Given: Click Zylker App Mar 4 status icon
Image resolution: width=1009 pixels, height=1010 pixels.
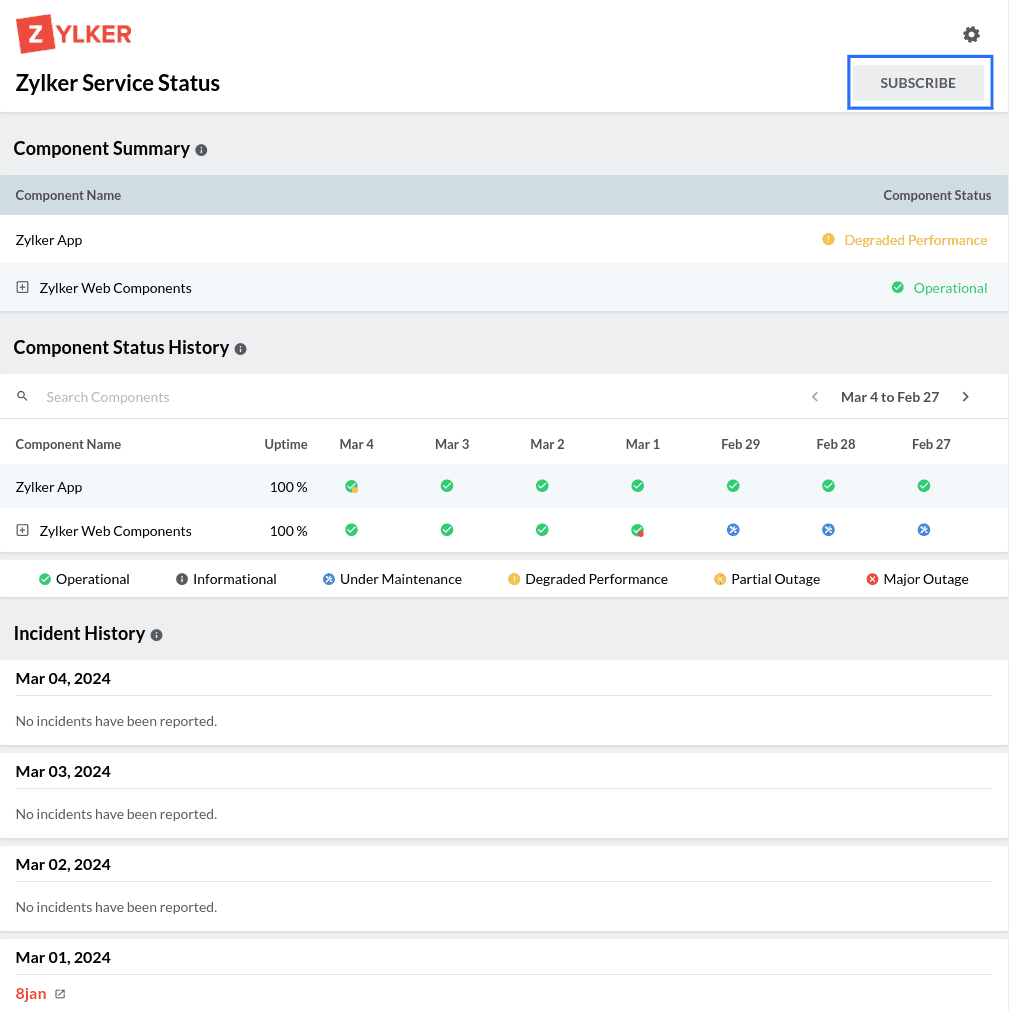Looking at the screenshot, I should click(x=352, y=487).
